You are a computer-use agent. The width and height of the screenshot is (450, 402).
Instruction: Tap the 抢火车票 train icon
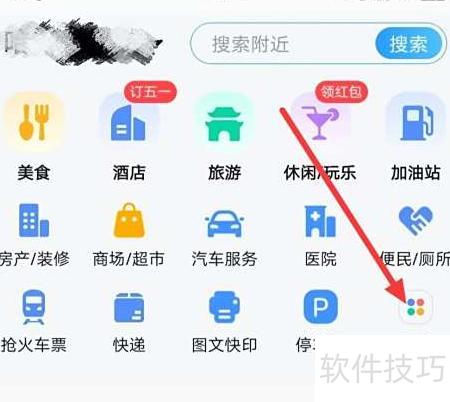(34, 307)
